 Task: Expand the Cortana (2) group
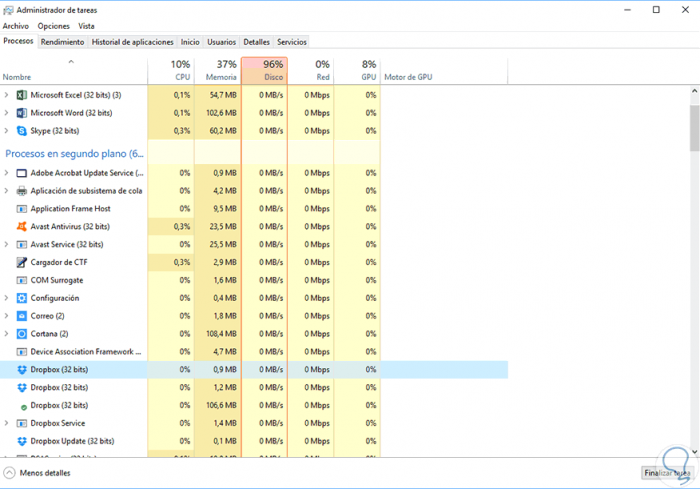(6, 334)
